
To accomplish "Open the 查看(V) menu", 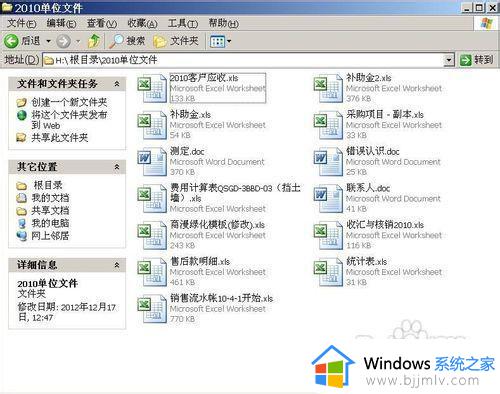I will pyautogui.click(x=102, y=24).
